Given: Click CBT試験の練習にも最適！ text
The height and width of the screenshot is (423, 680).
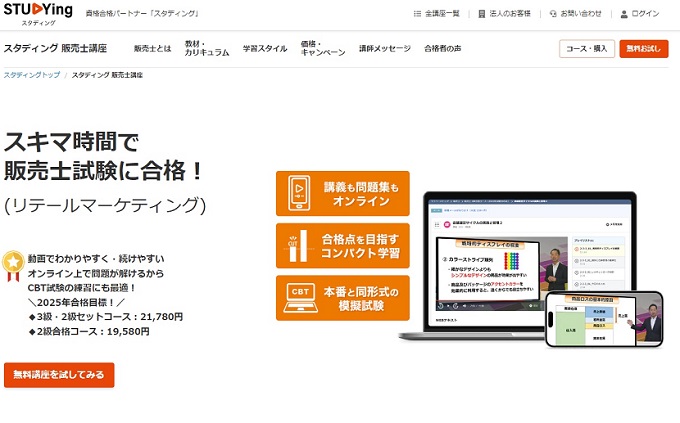Looking at the screenshot, I should point(82,288).
